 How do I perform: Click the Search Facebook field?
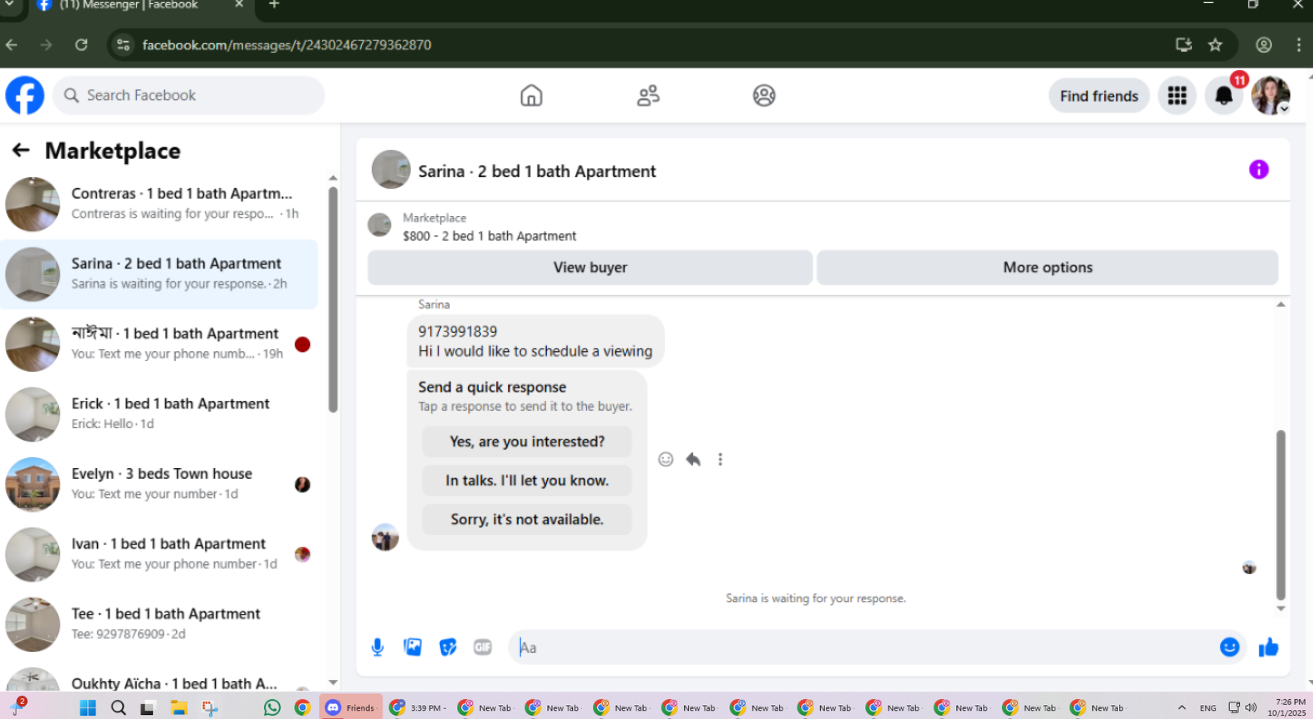189,95
